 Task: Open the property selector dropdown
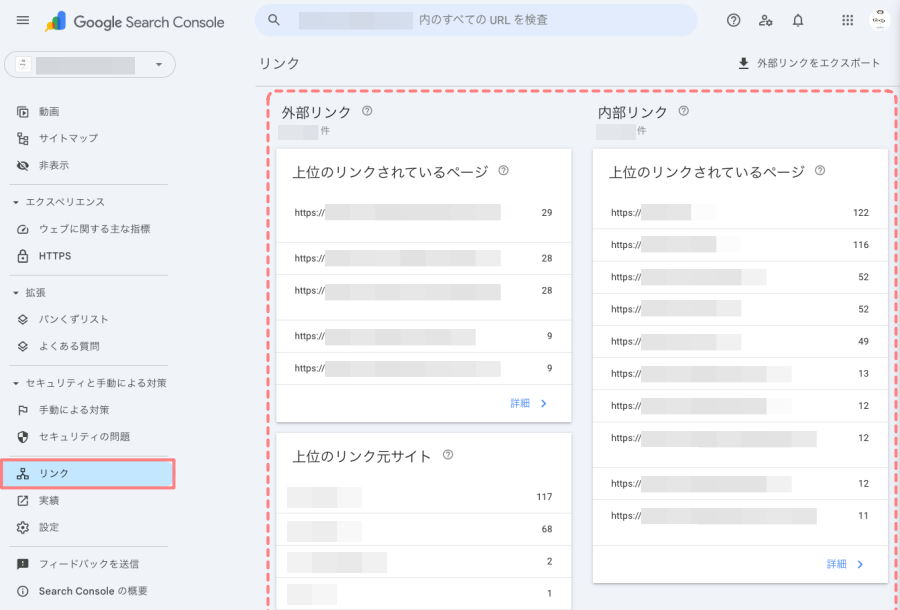tap(90, 65)
